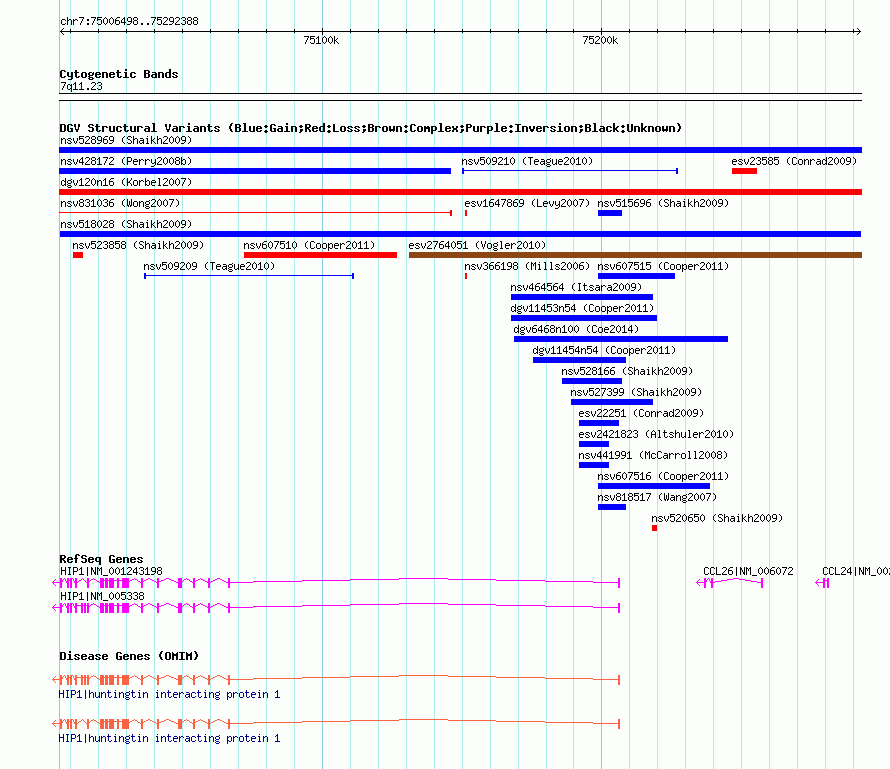Click the dgv11454n54 (Cooper2011) label

click(604, 350)
